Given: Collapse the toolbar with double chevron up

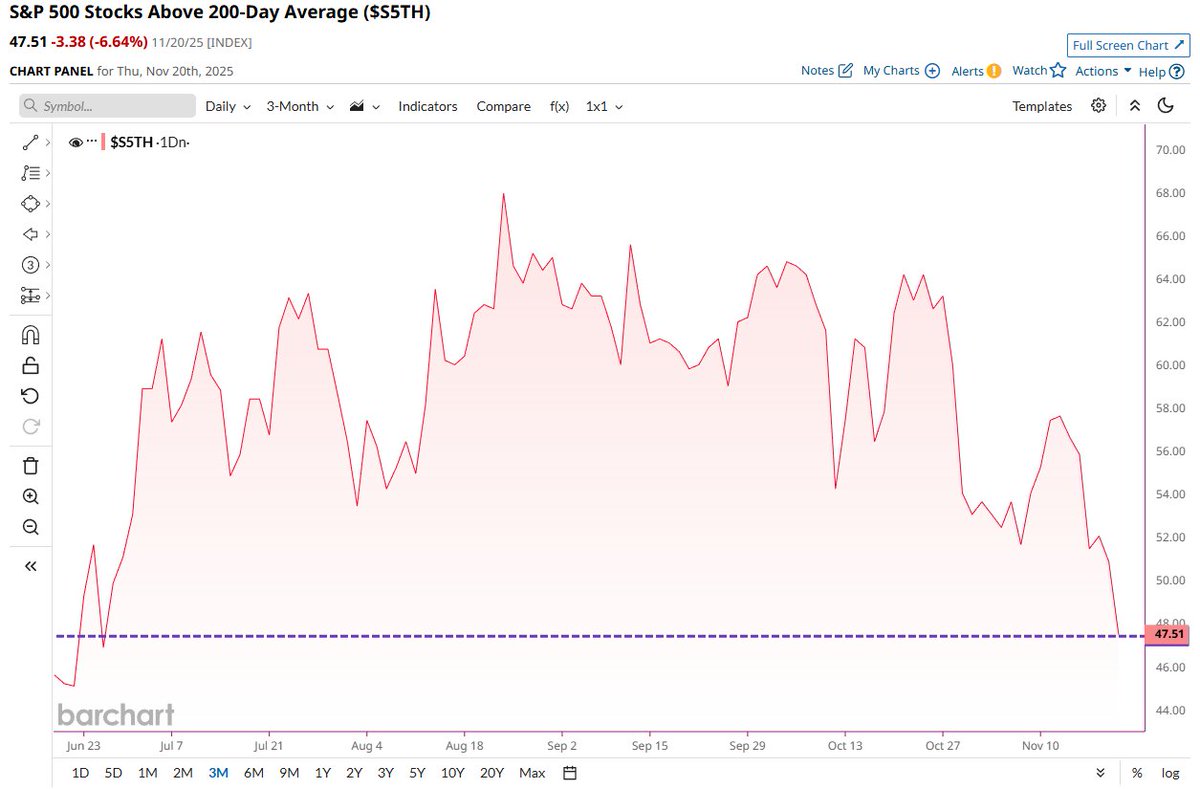Looking at the screenshot, I should tap(1134, 105).
